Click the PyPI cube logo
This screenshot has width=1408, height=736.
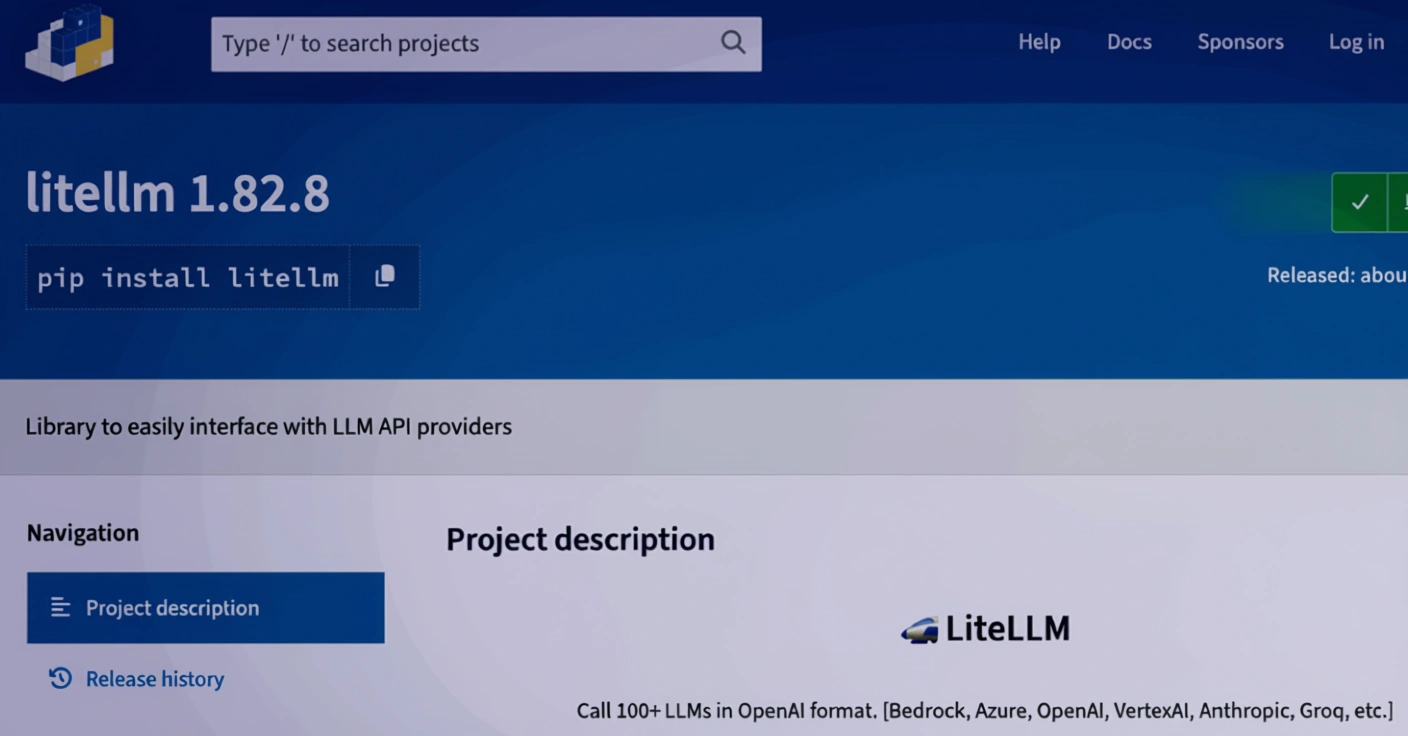click(x=69, y=43)
